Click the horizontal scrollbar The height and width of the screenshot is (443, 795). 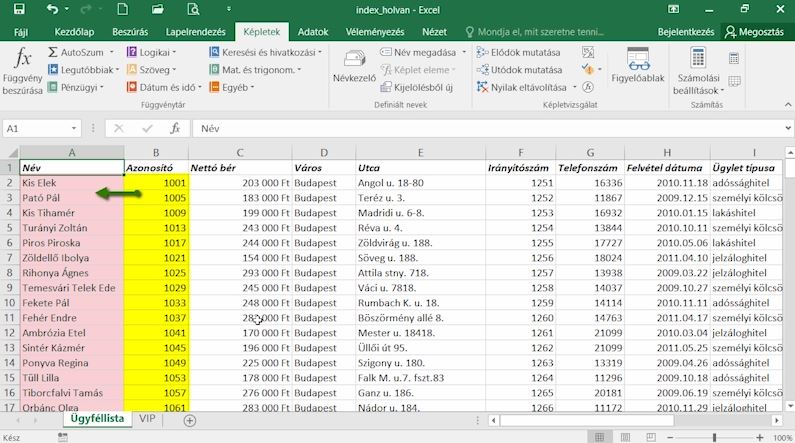[587, 420]
